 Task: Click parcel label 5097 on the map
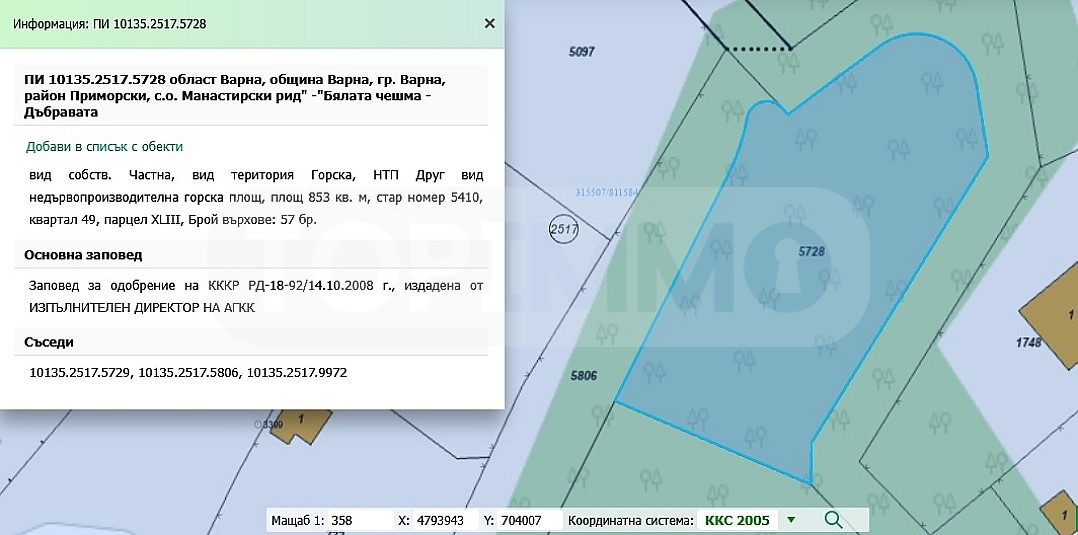coord(582,52)
